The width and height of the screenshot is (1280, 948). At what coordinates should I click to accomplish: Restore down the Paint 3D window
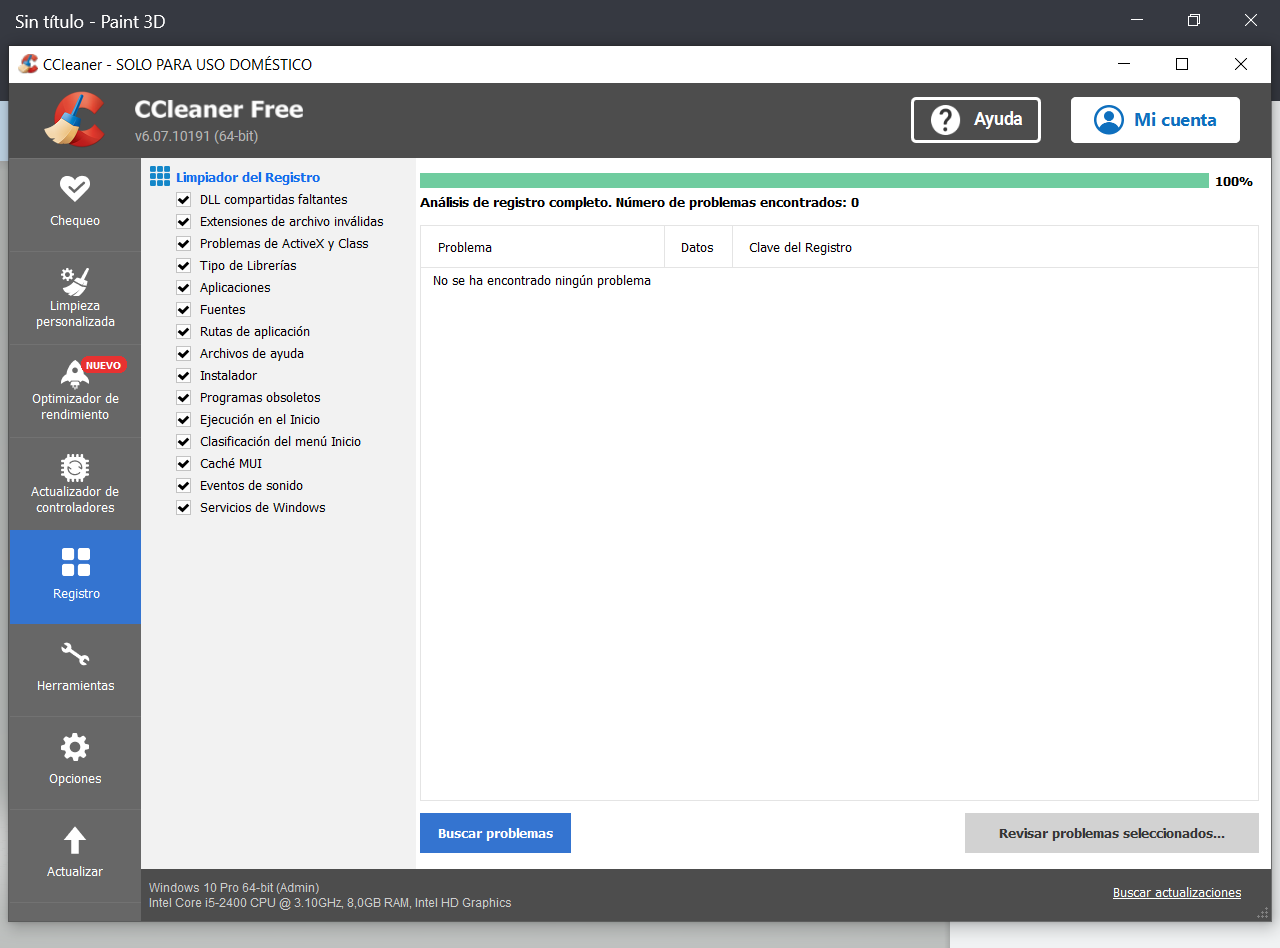pos(1194,20)
